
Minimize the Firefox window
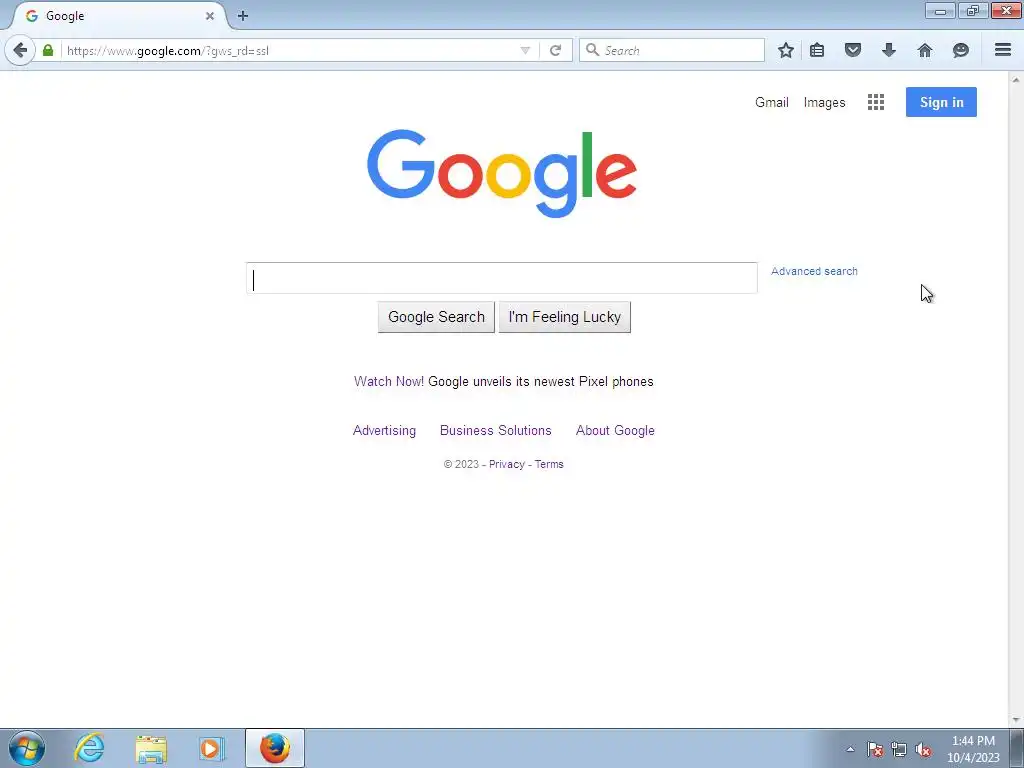click(x=940, y=10)
